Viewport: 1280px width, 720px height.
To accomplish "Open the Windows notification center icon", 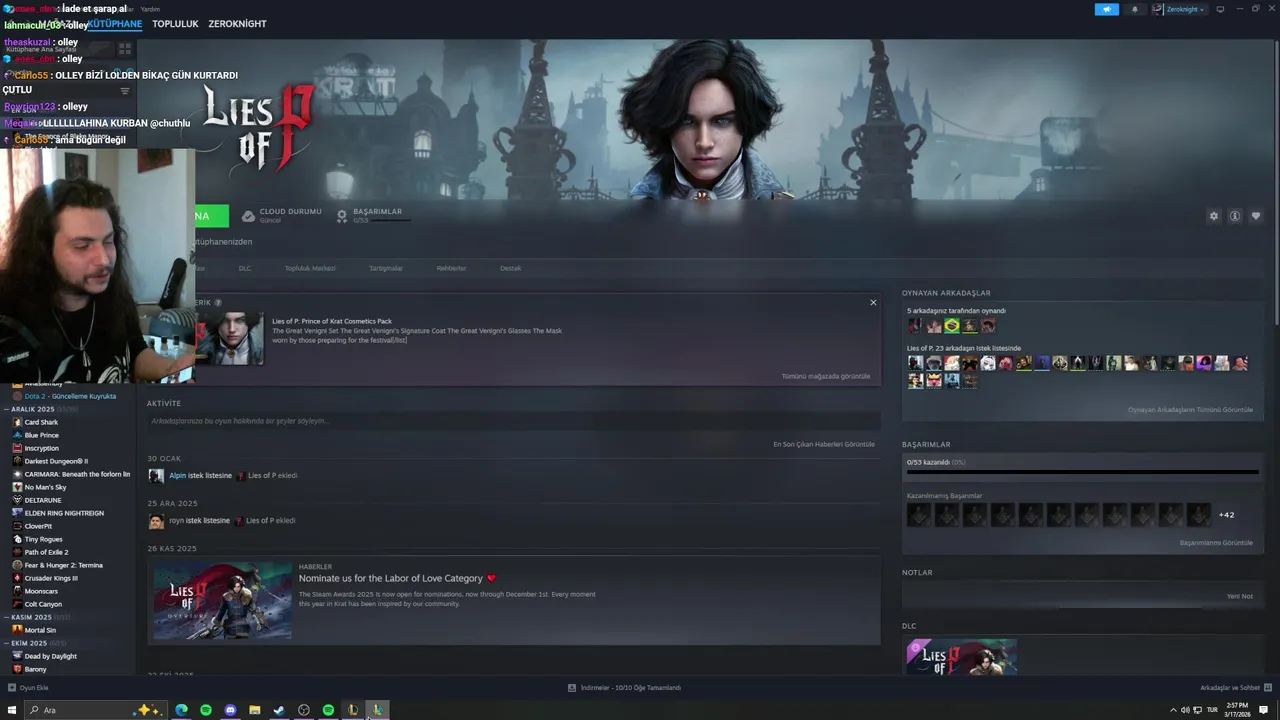I will 1264,710.
